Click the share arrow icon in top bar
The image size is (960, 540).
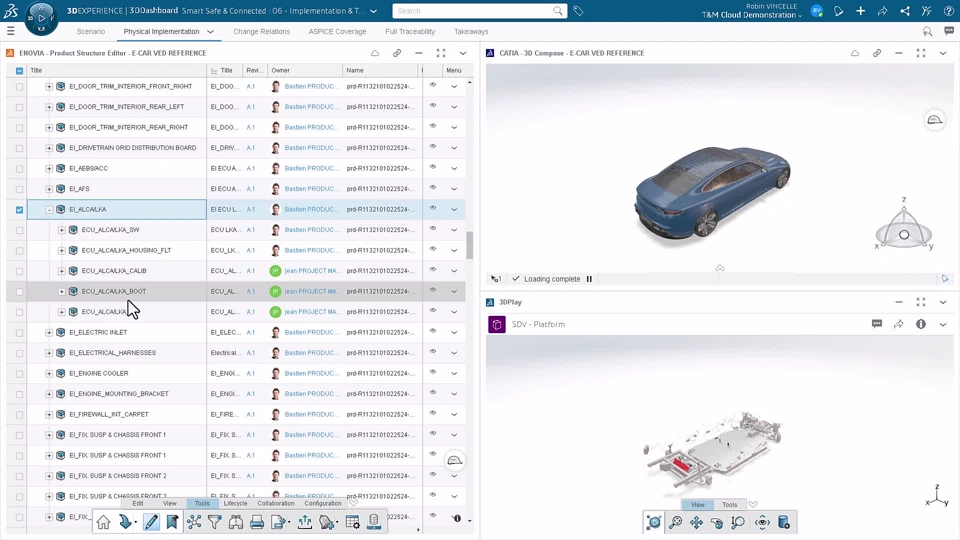pyautogui.click(x=882, y=11)
